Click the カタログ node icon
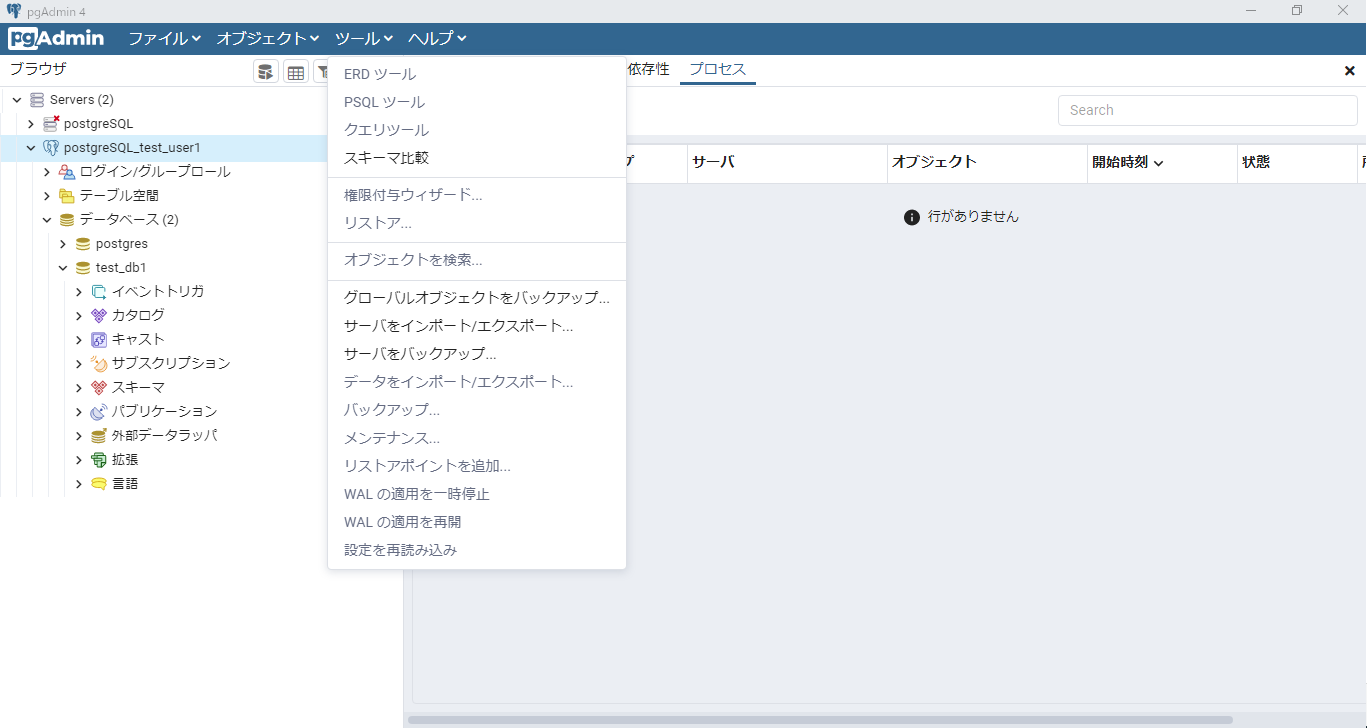Screen dimensions: 1367x728 (99, 316)
